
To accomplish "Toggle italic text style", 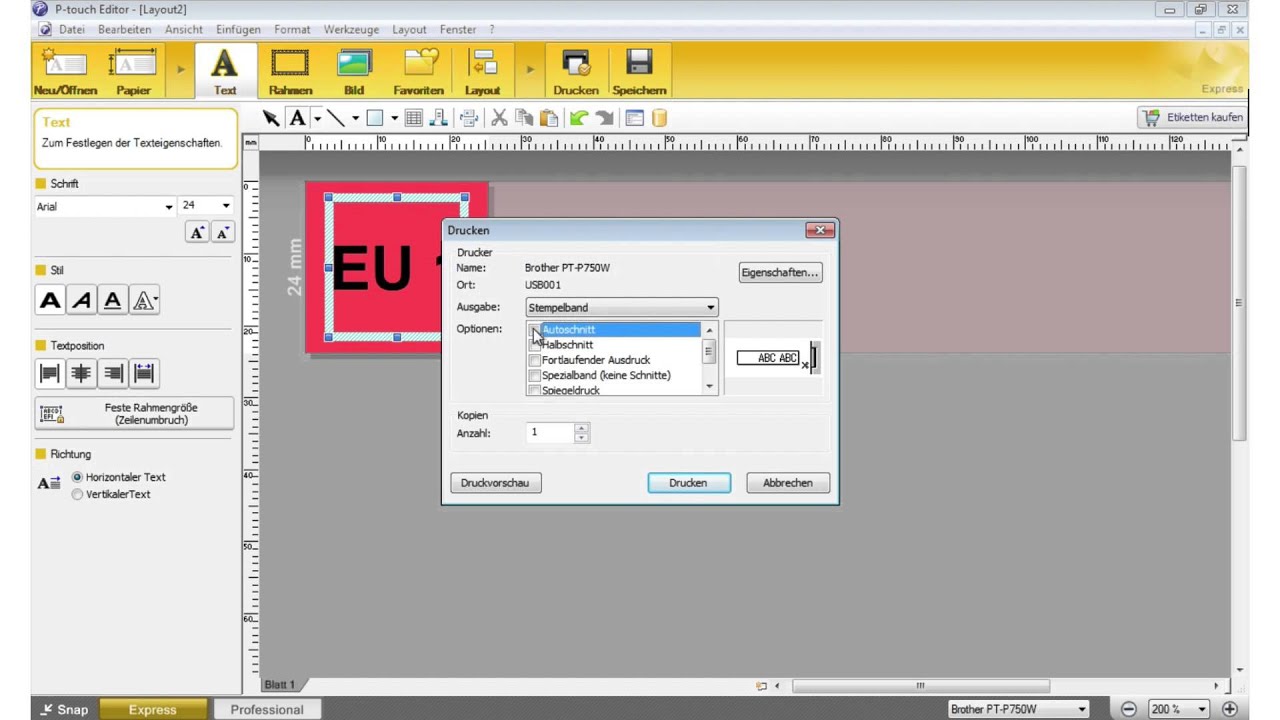I will (x=82, y=300).
